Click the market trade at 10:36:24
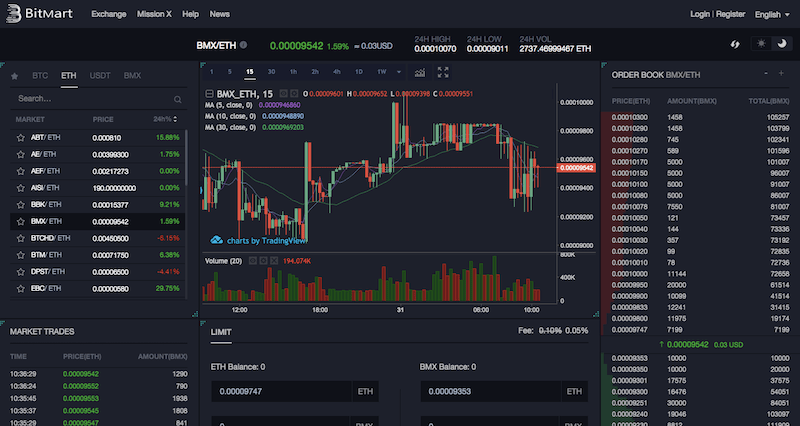 point(98,386)
